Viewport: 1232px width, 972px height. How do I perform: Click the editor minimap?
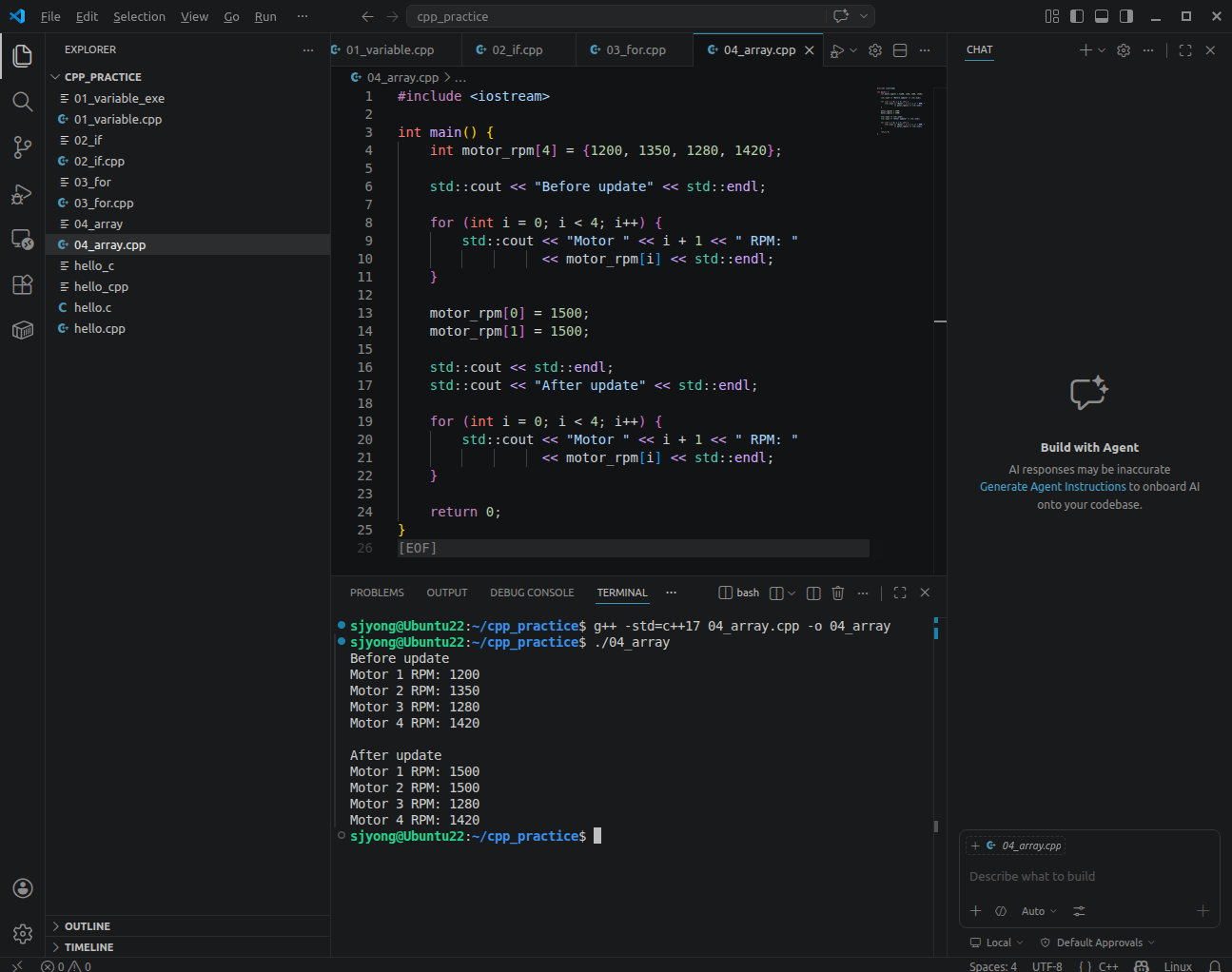tap(900, 111)
